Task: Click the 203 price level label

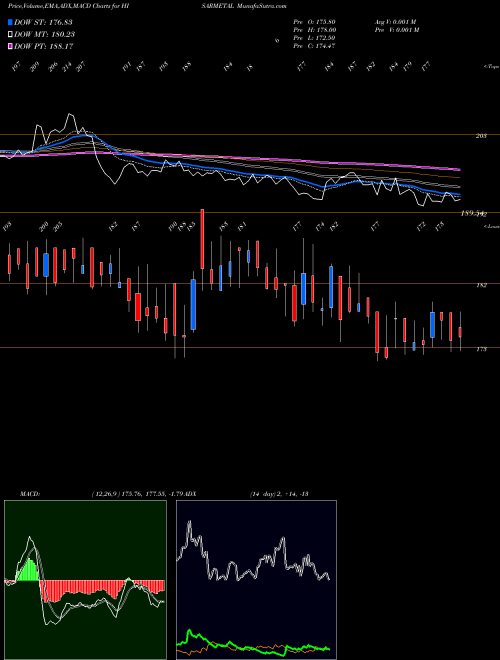Action: (x=481, y=136)
